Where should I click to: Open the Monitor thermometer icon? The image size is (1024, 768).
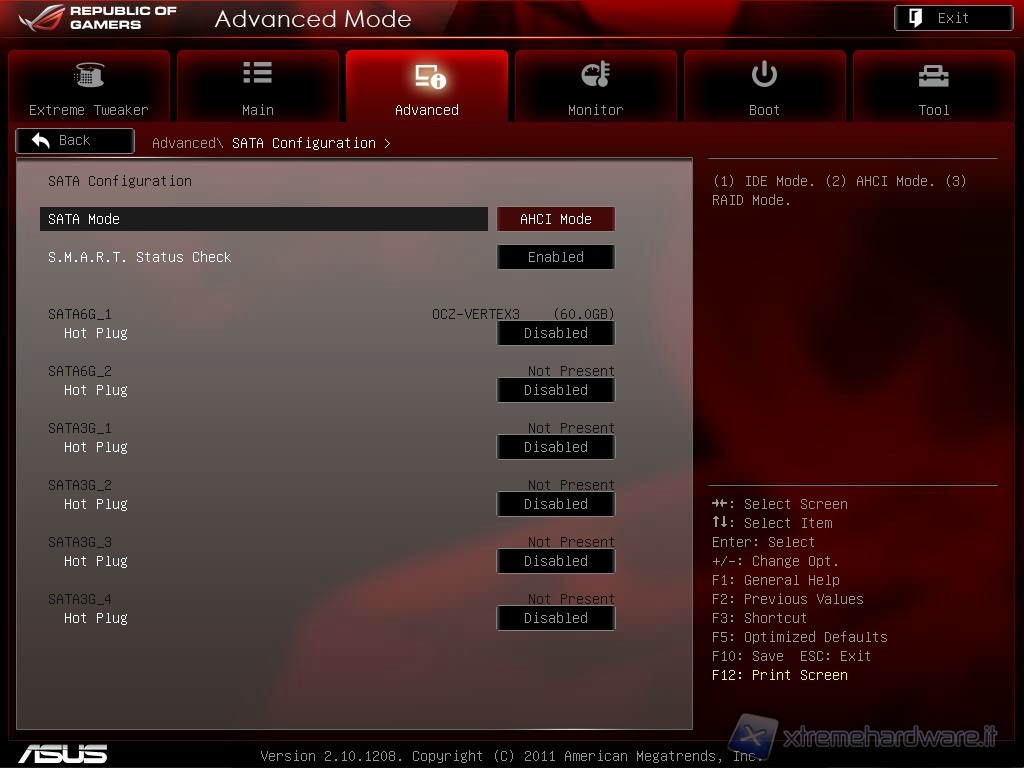pos(595,75)
